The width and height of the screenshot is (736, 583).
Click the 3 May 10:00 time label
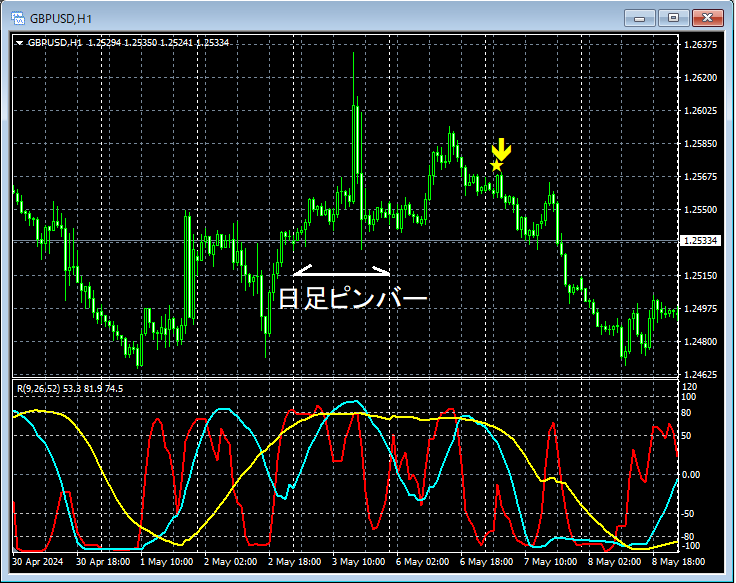(359, 562)
